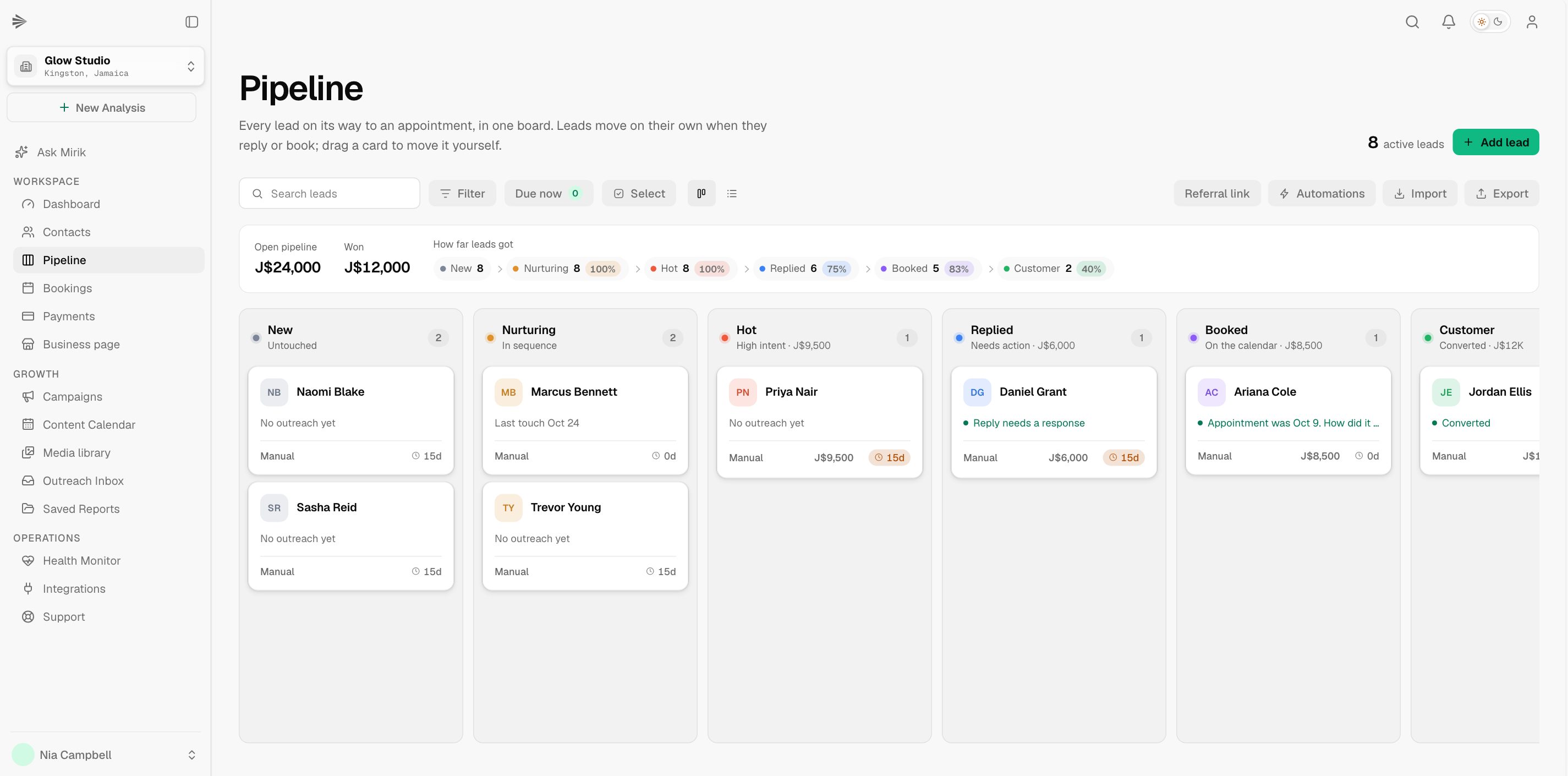Toggle light theme sun icon

point(1482,22)
